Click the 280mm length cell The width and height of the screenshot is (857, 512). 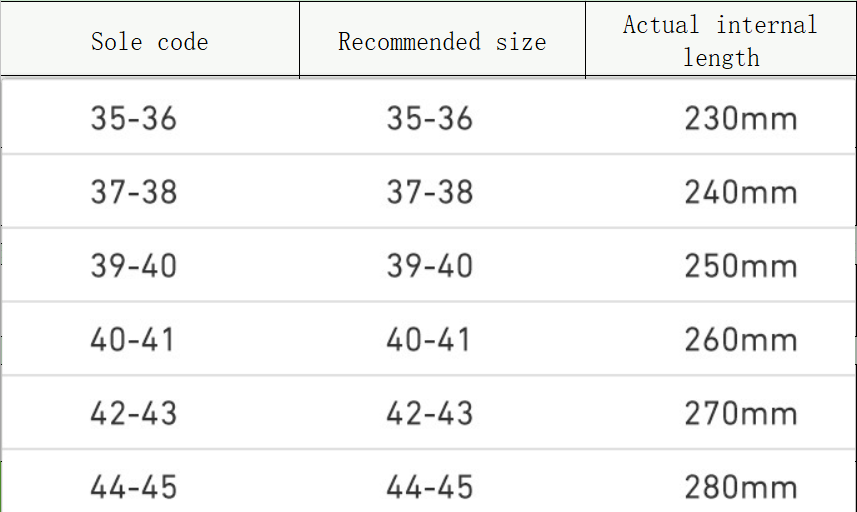[740, 487]
